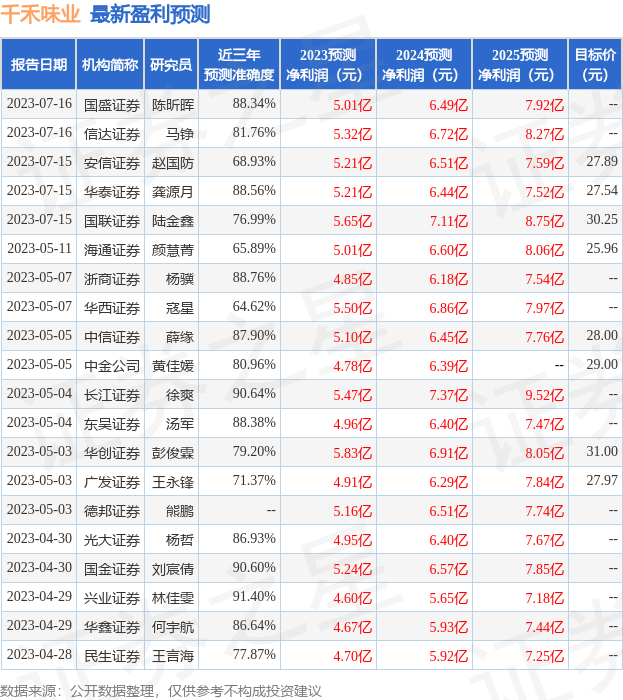Viewport: 623px width, 700px height.
Task: Click the 2023预测净利润 column header
Action: (x=328, y=64)
